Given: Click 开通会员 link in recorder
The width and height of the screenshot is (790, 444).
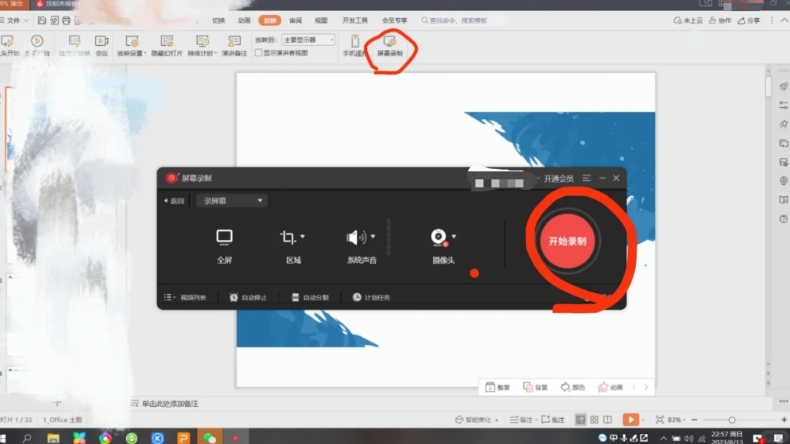Looking at the screenshot, I should click(556, 178).
